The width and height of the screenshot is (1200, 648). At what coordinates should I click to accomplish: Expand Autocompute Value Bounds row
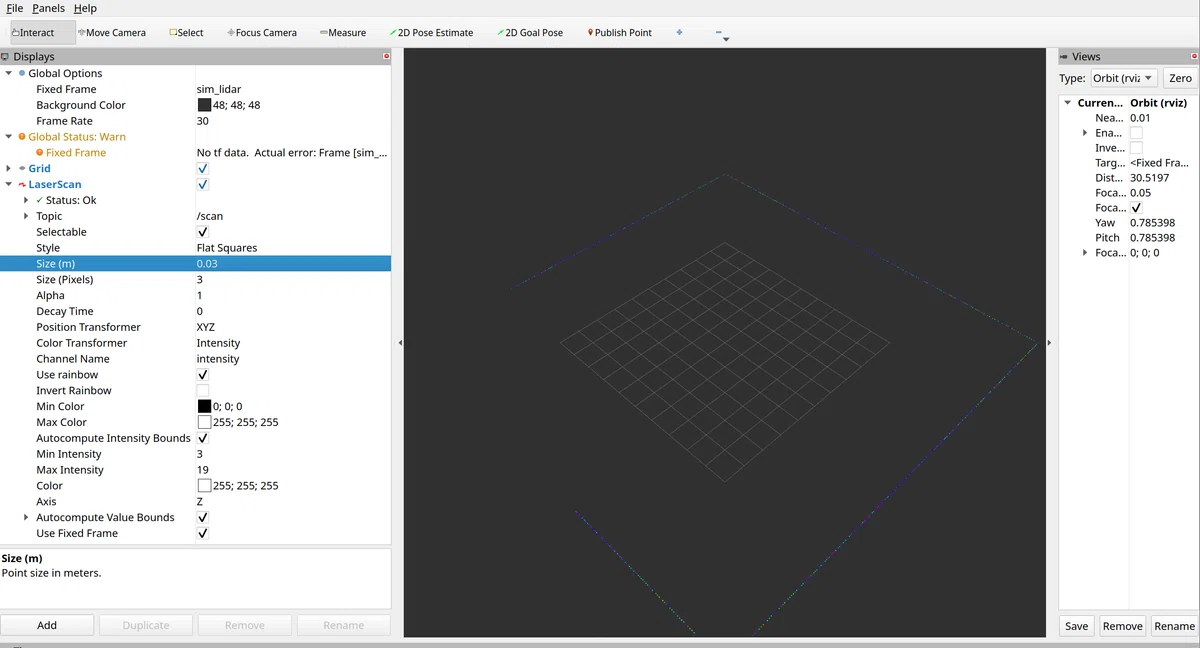27,518
